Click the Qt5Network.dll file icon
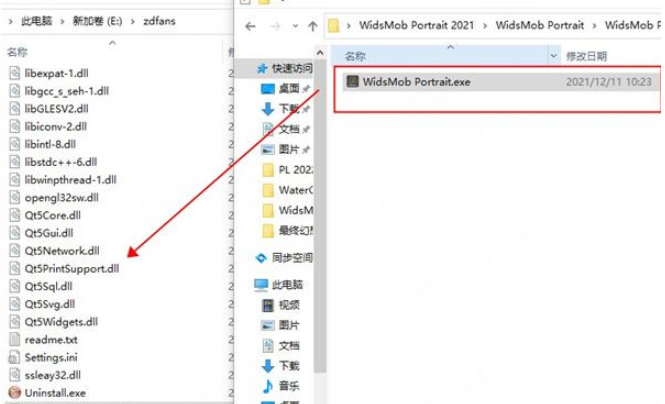This screenshot has height=404, width=665. pos(14,251)
